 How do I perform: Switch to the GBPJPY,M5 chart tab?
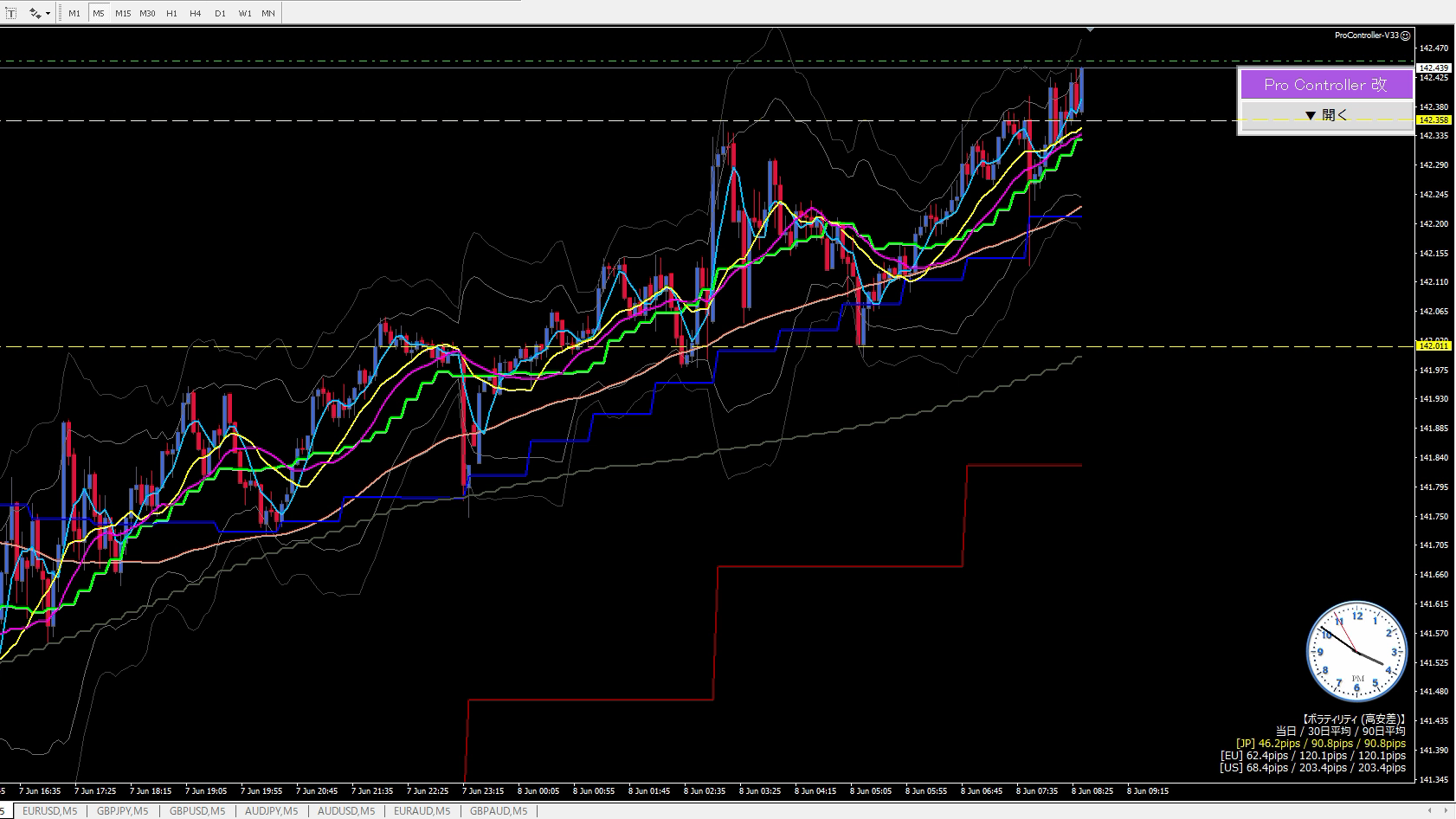pos(122,811)
